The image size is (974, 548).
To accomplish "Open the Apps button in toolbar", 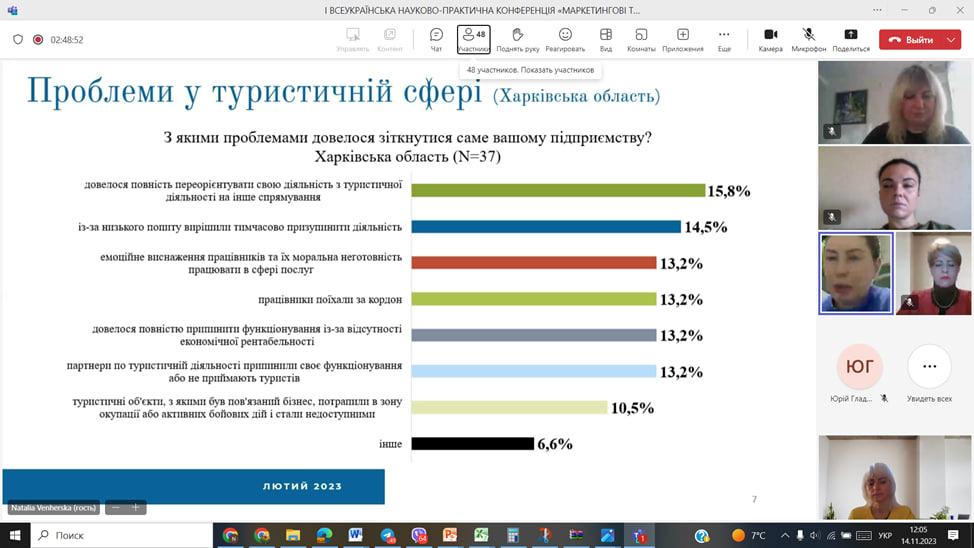I will point(683,40).
